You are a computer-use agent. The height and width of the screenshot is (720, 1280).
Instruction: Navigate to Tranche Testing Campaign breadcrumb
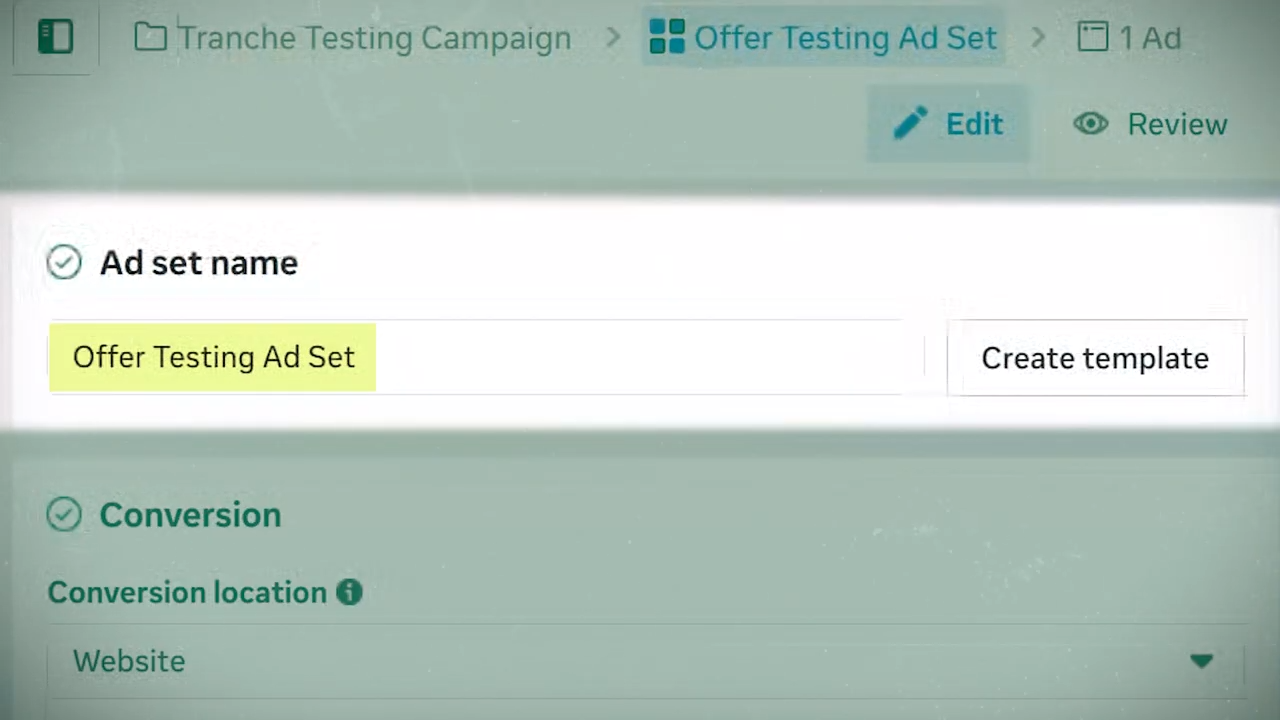click(375, 37)
